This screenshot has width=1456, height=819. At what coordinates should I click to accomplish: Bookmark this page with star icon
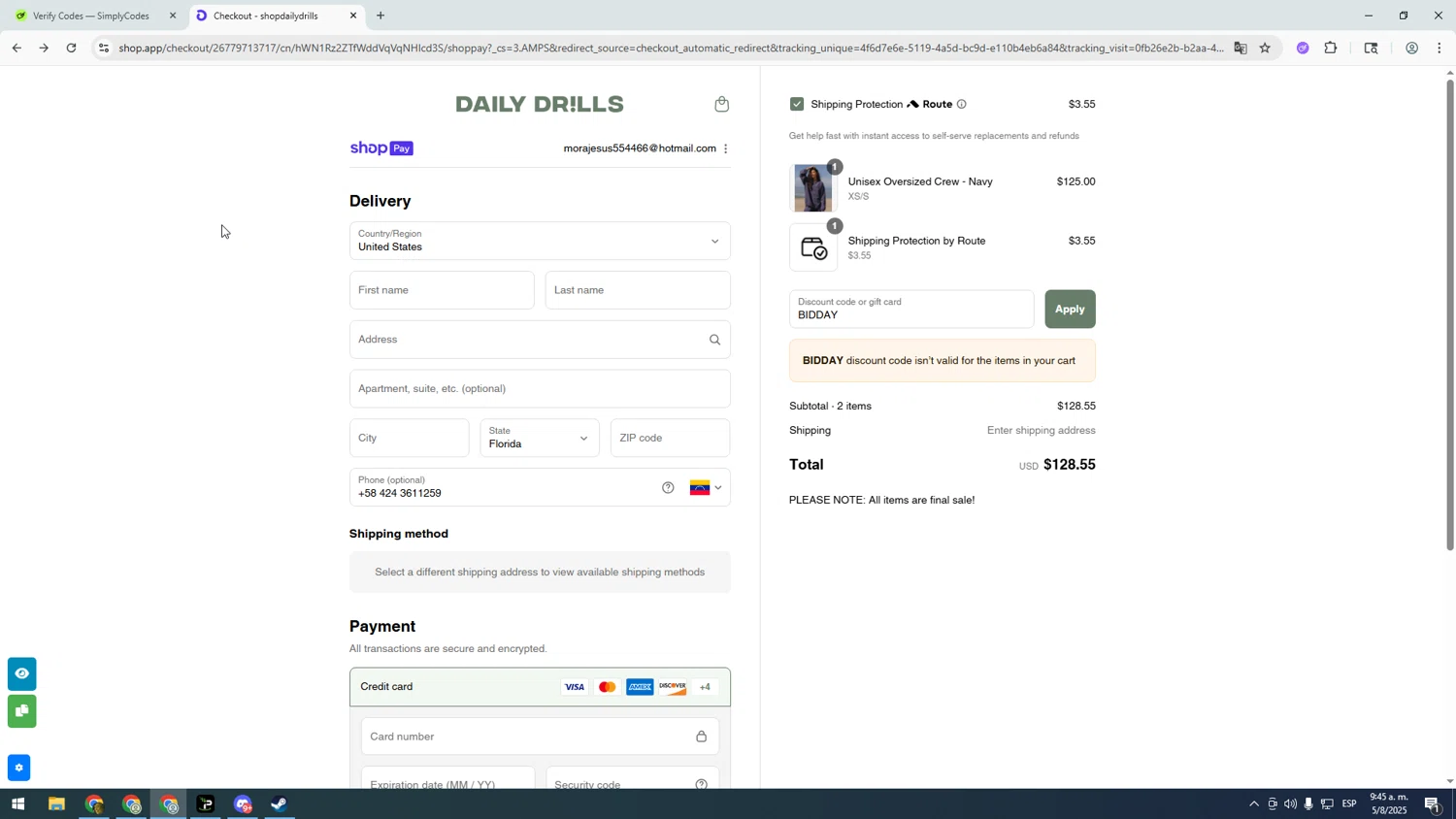(1265, 48)
